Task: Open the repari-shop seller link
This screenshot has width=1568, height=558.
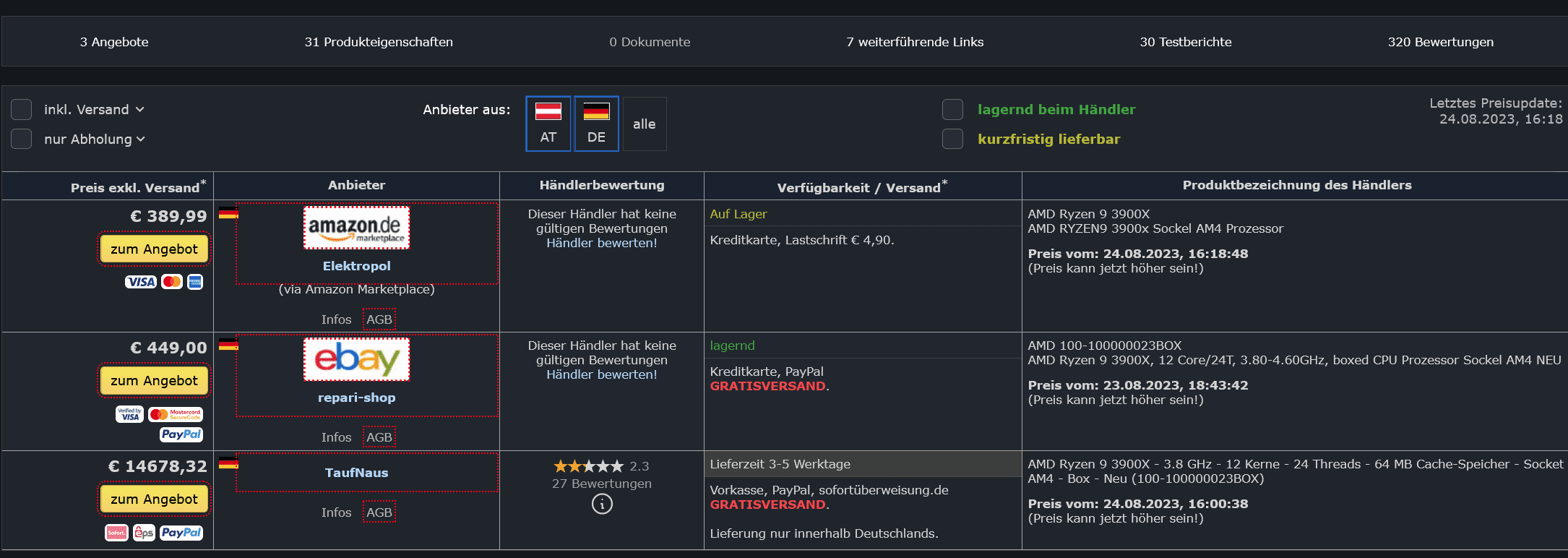Action: click(x=356, y=398)
